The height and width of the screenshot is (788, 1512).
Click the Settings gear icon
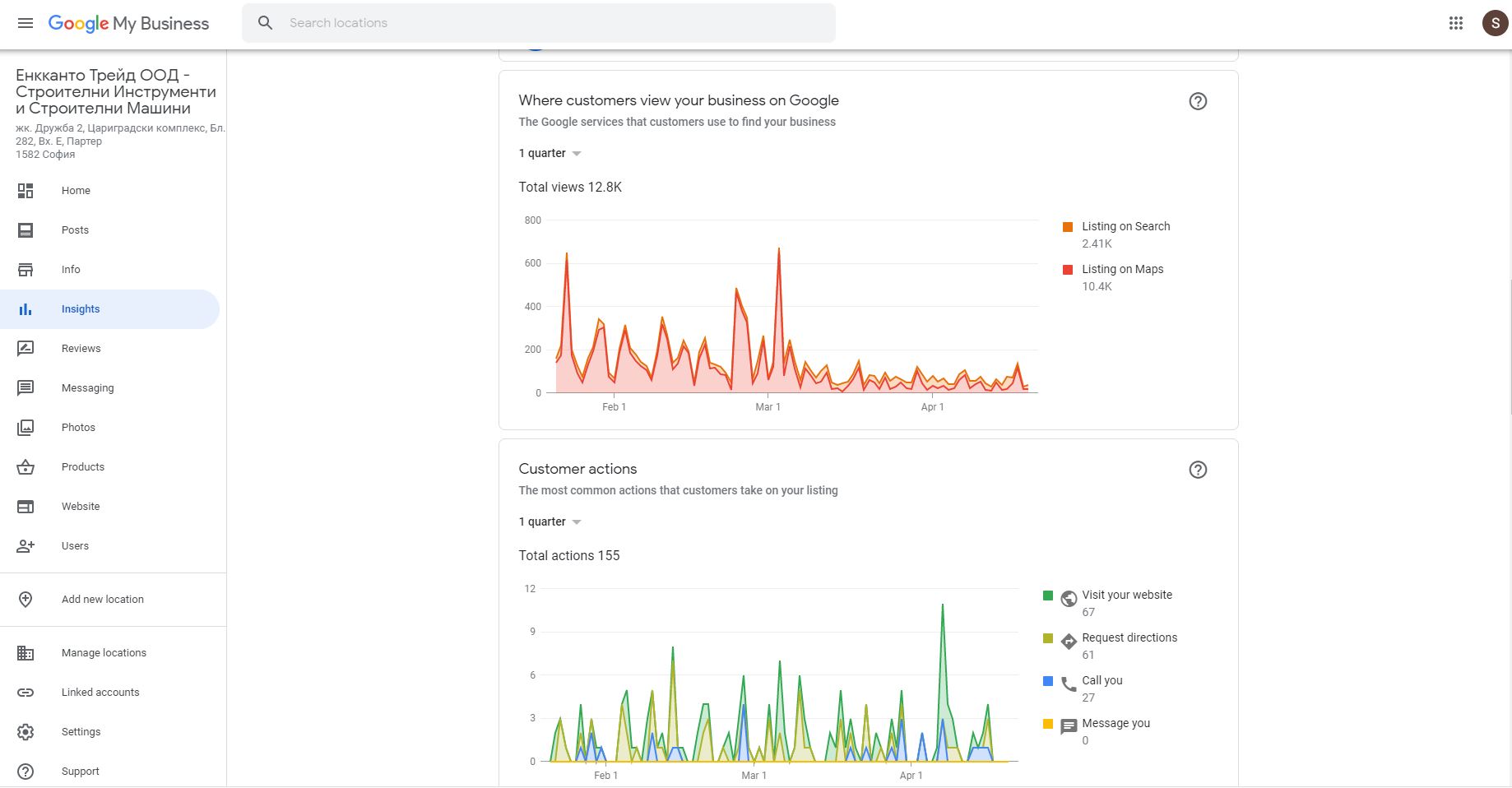[x=26, y=732]
